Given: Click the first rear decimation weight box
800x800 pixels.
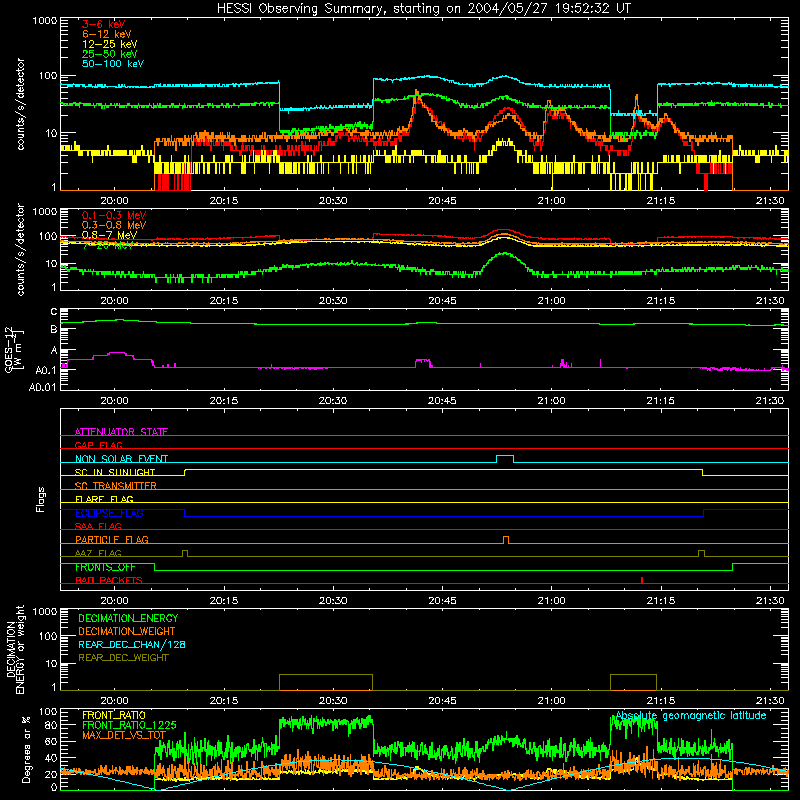Looking at the screenshot, I should click(326, 682).
